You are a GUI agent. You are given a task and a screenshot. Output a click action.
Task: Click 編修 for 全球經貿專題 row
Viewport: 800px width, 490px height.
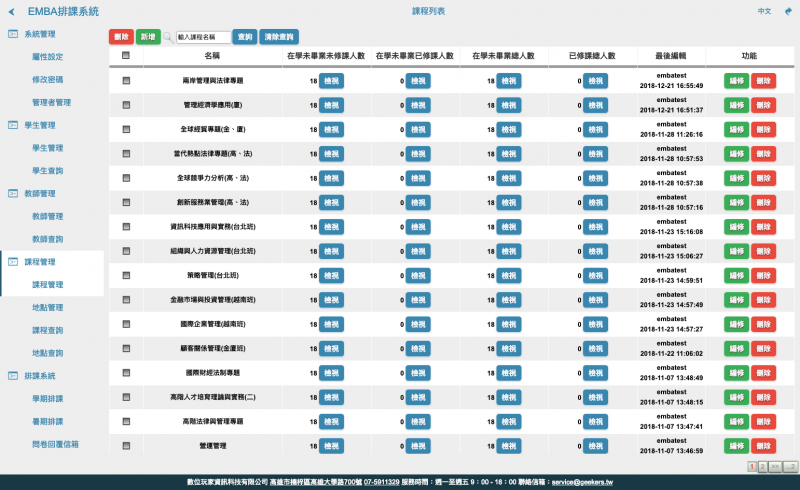click(x=736, y=130)
